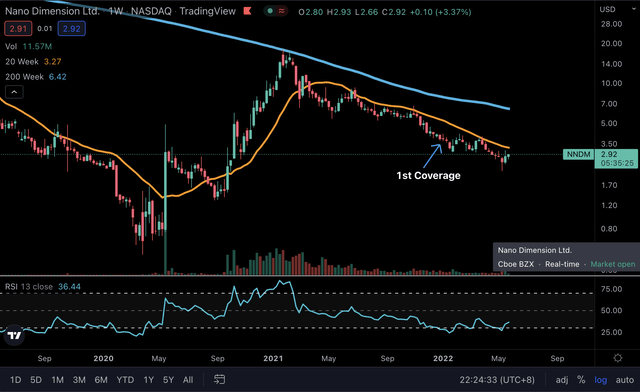Click the Real-time label in tooltip
The height and width of the screenshot is (392, 640).
click(562, 264)
